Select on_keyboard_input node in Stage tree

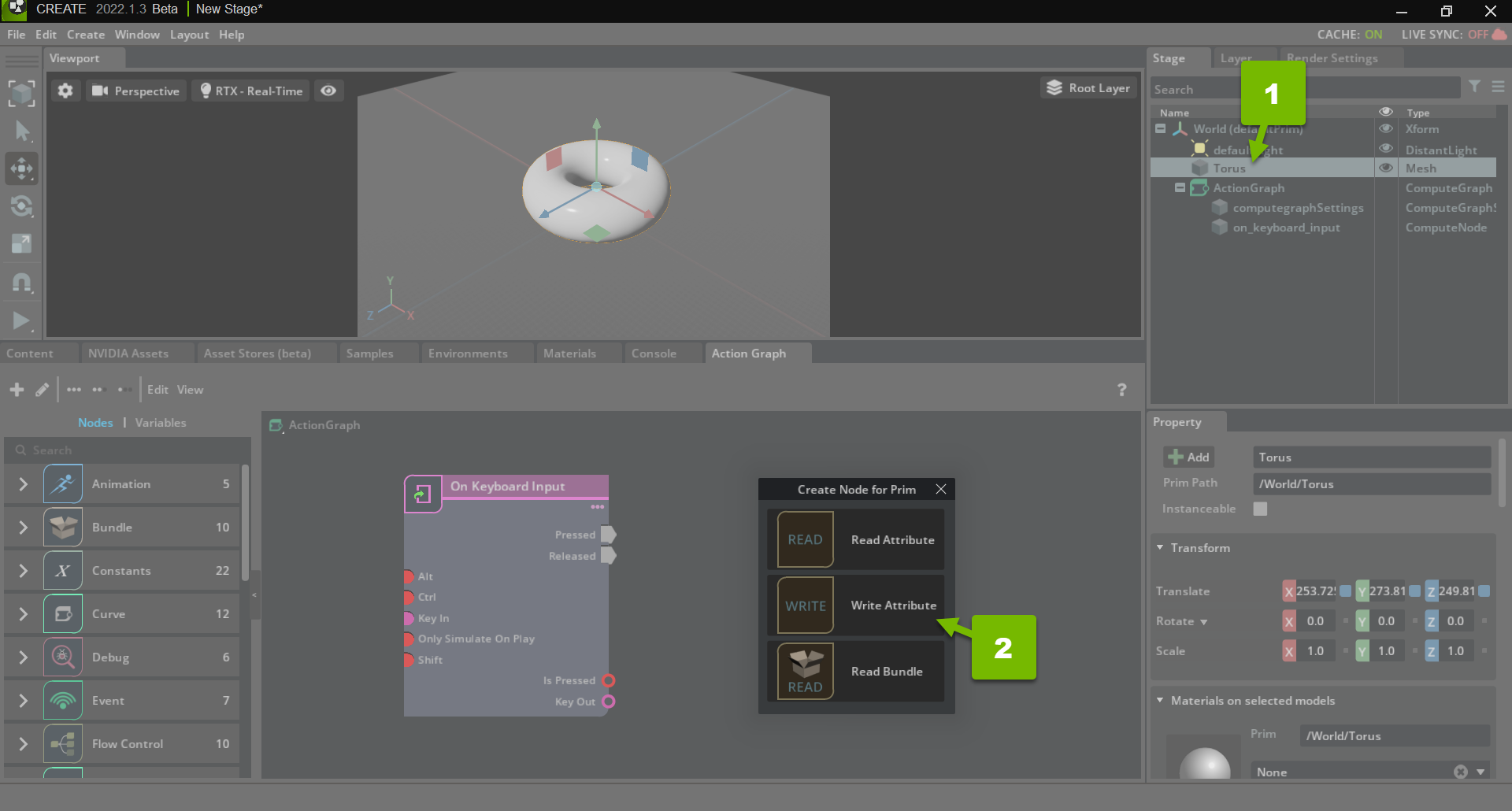[x=1286, y=228]
